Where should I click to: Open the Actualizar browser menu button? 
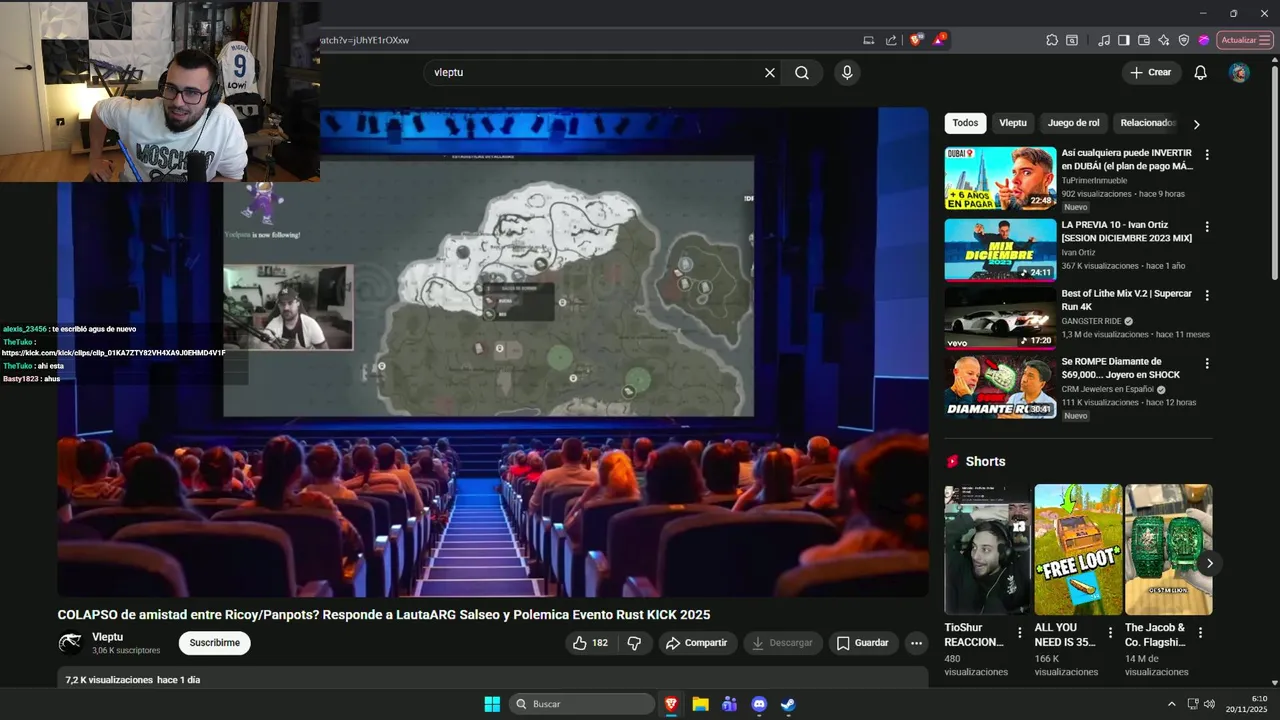1245,40
